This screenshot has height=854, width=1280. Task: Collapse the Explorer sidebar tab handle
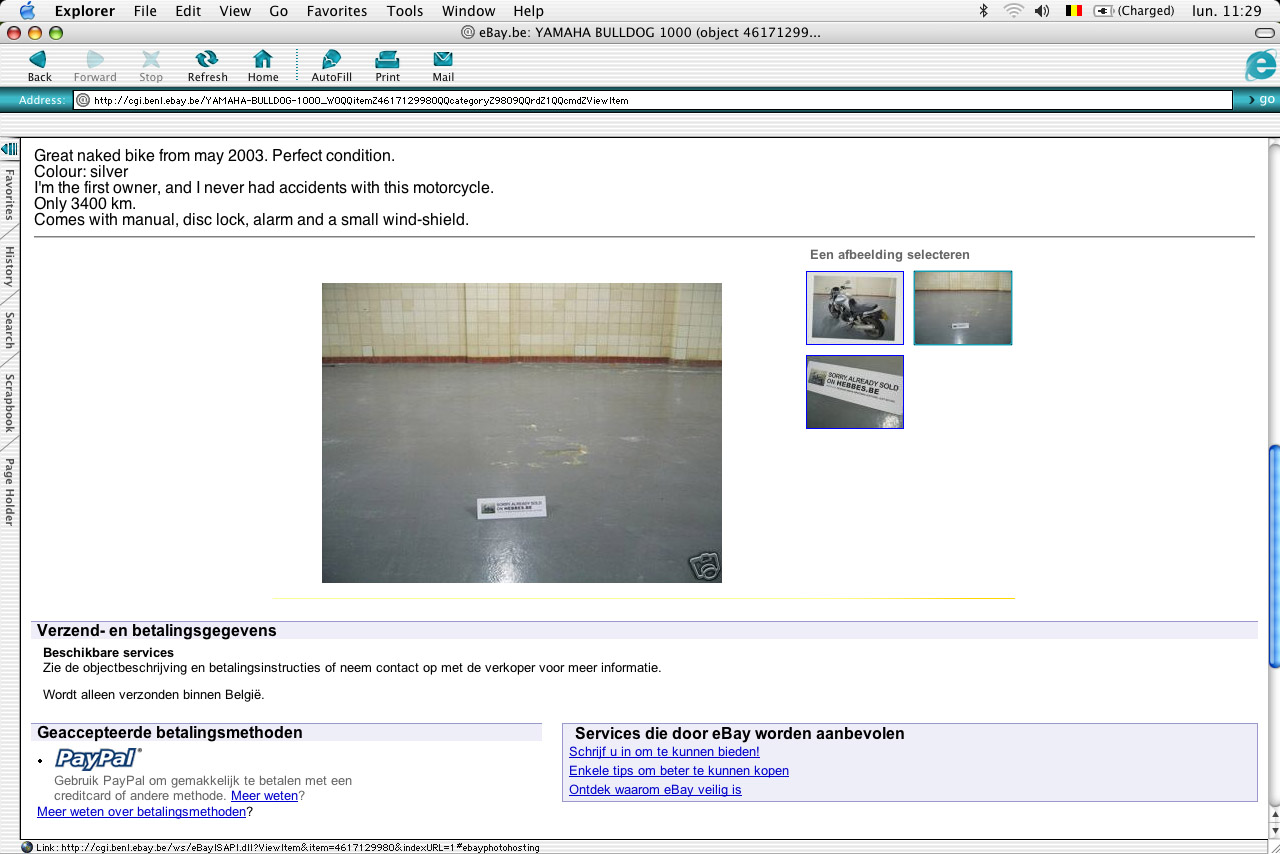(x=9, y=149)
